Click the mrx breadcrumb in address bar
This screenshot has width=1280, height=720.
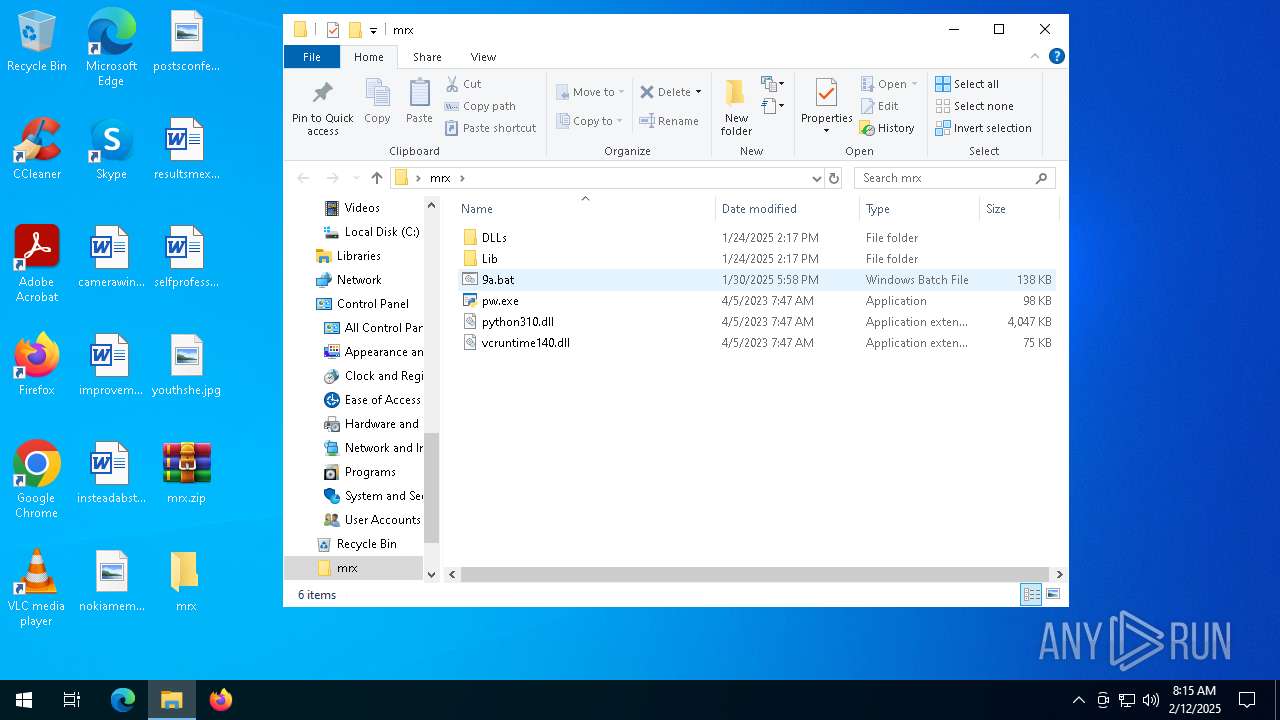coord(440,178)
